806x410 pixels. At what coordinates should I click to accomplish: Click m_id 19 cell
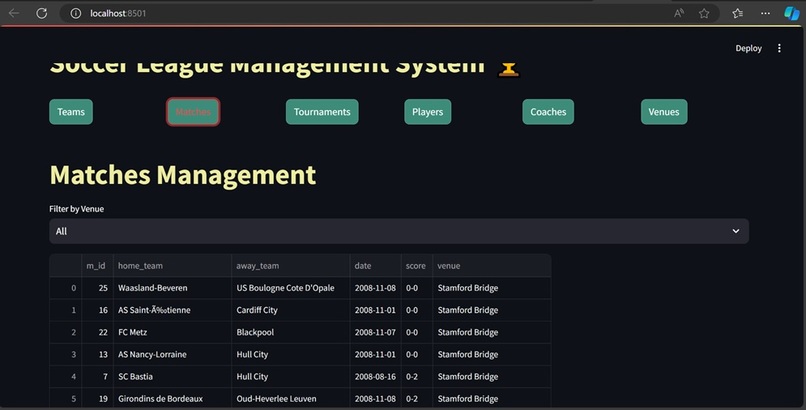point(97,398)
